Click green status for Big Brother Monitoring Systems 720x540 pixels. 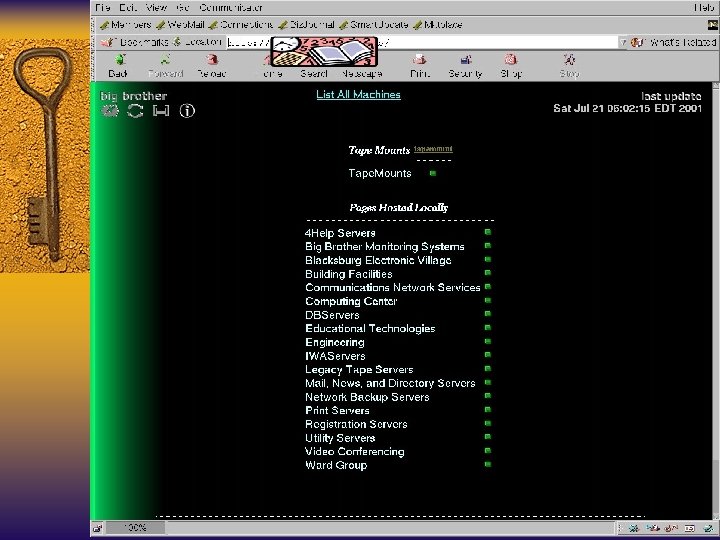click(488, 246)
